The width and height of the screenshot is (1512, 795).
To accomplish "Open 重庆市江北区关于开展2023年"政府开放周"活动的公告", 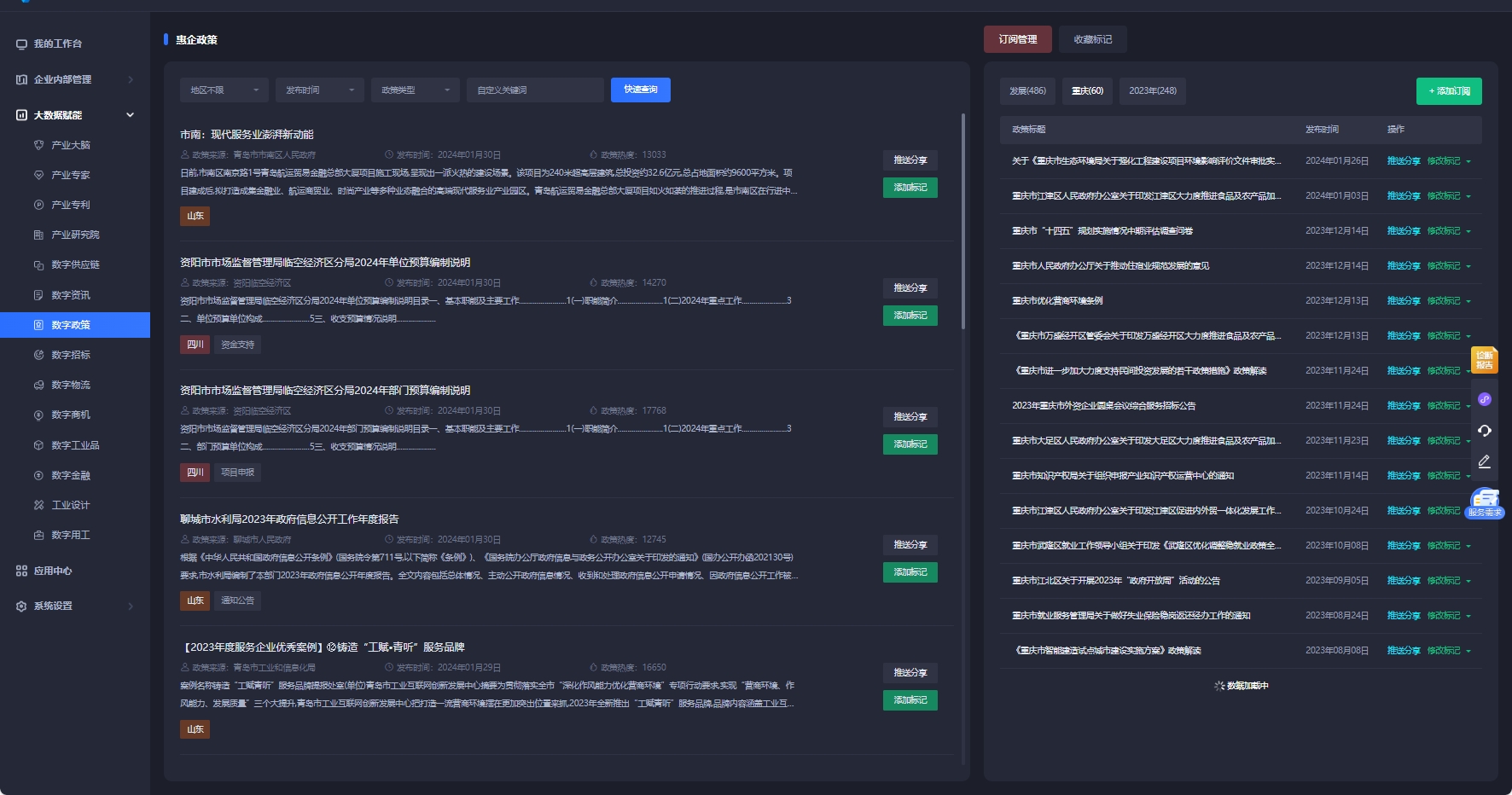I will (x=1116, y=581).
